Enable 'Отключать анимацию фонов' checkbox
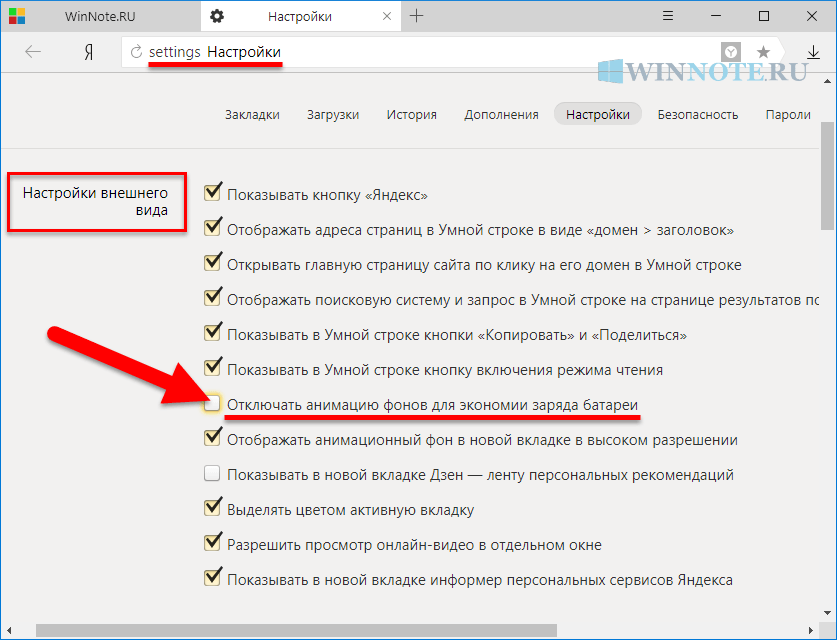 [212, 404]
